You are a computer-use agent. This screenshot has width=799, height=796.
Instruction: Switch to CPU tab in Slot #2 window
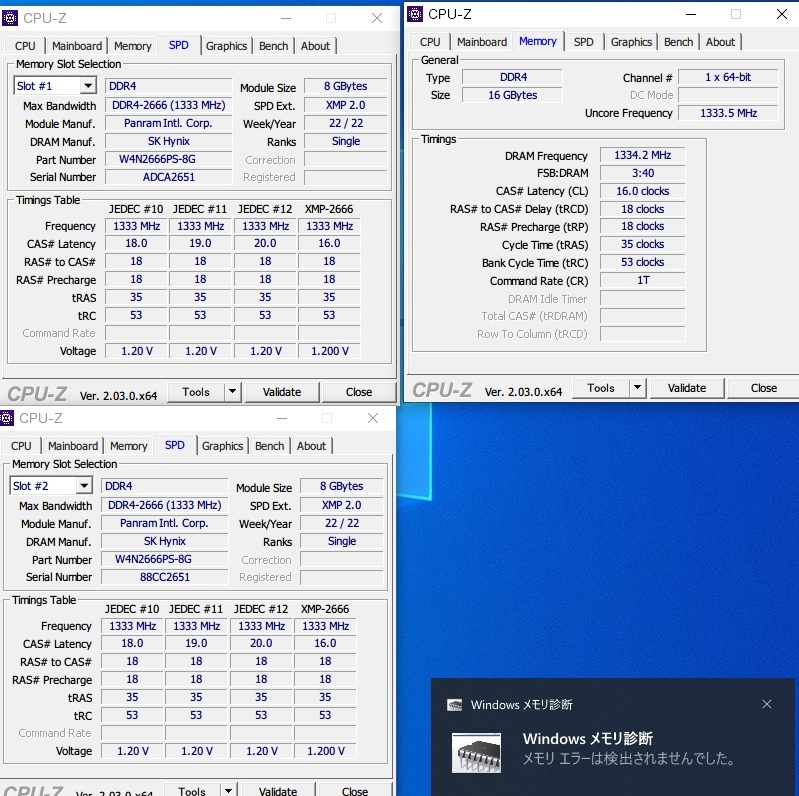pyautogui.click(x=21, y=446)
